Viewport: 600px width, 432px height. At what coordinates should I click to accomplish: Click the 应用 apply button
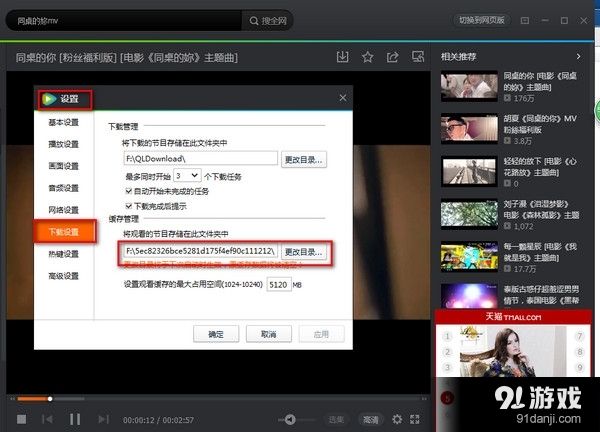coord(321,334)
